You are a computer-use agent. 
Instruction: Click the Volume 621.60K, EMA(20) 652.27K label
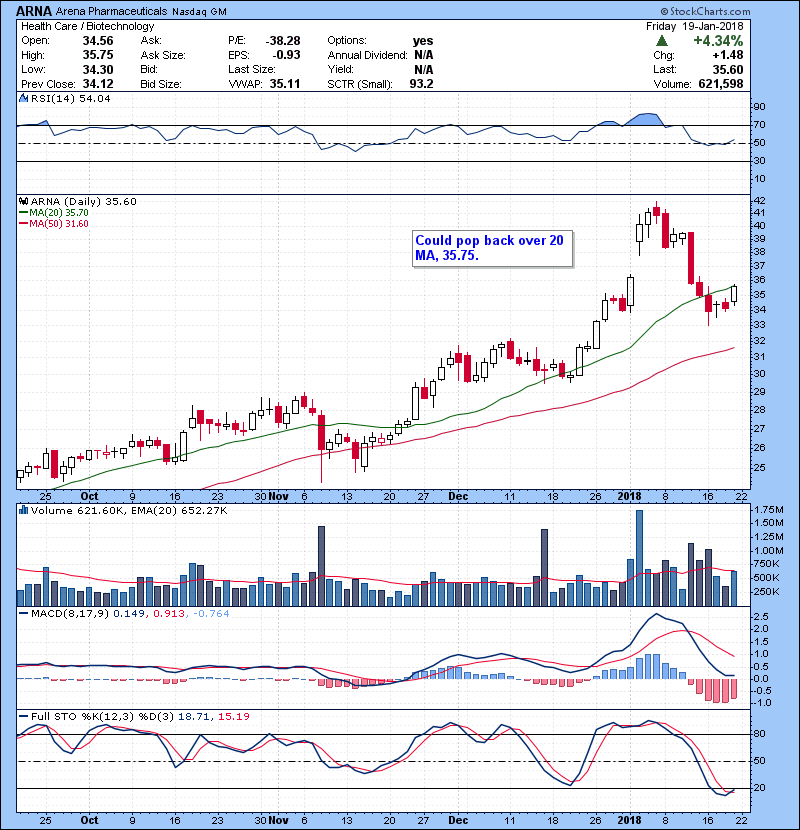(129, 511)
